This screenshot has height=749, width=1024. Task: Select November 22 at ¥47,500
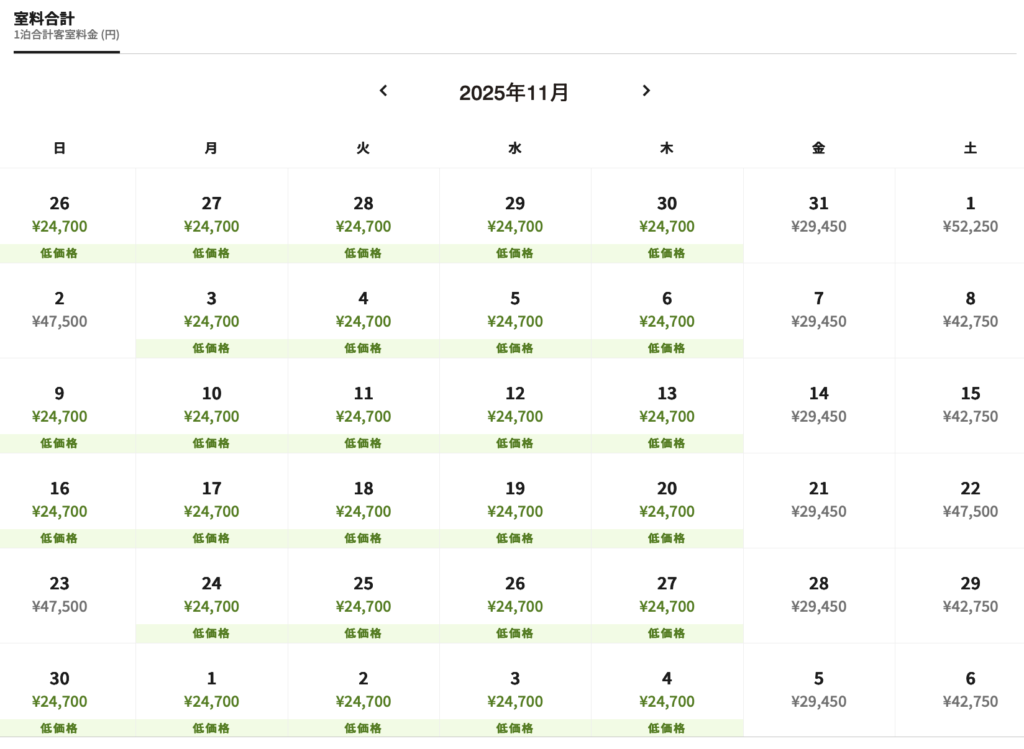[970, 501]
